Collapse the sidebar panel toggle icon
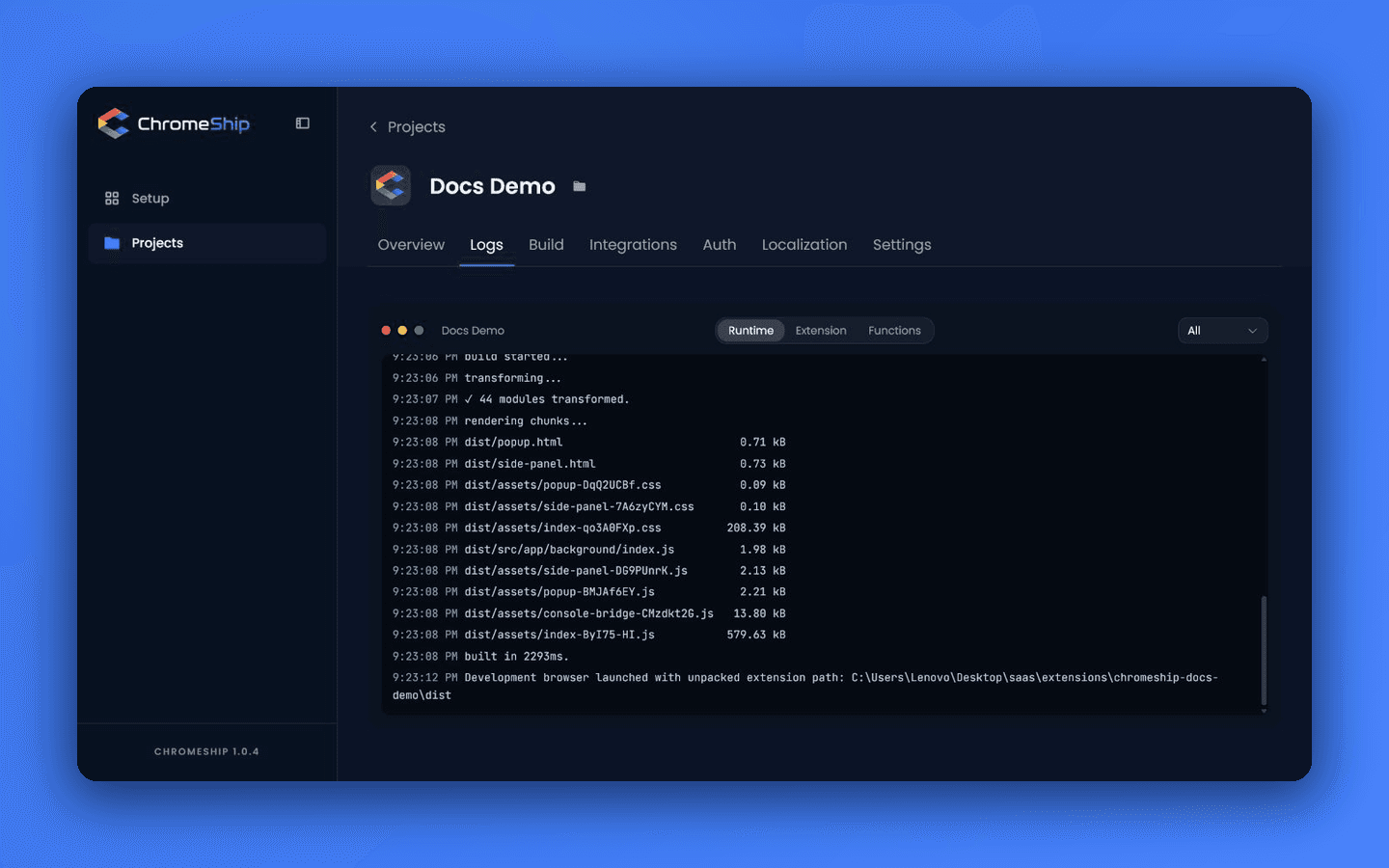1389x868 pixels. click(x=303, y=123)
